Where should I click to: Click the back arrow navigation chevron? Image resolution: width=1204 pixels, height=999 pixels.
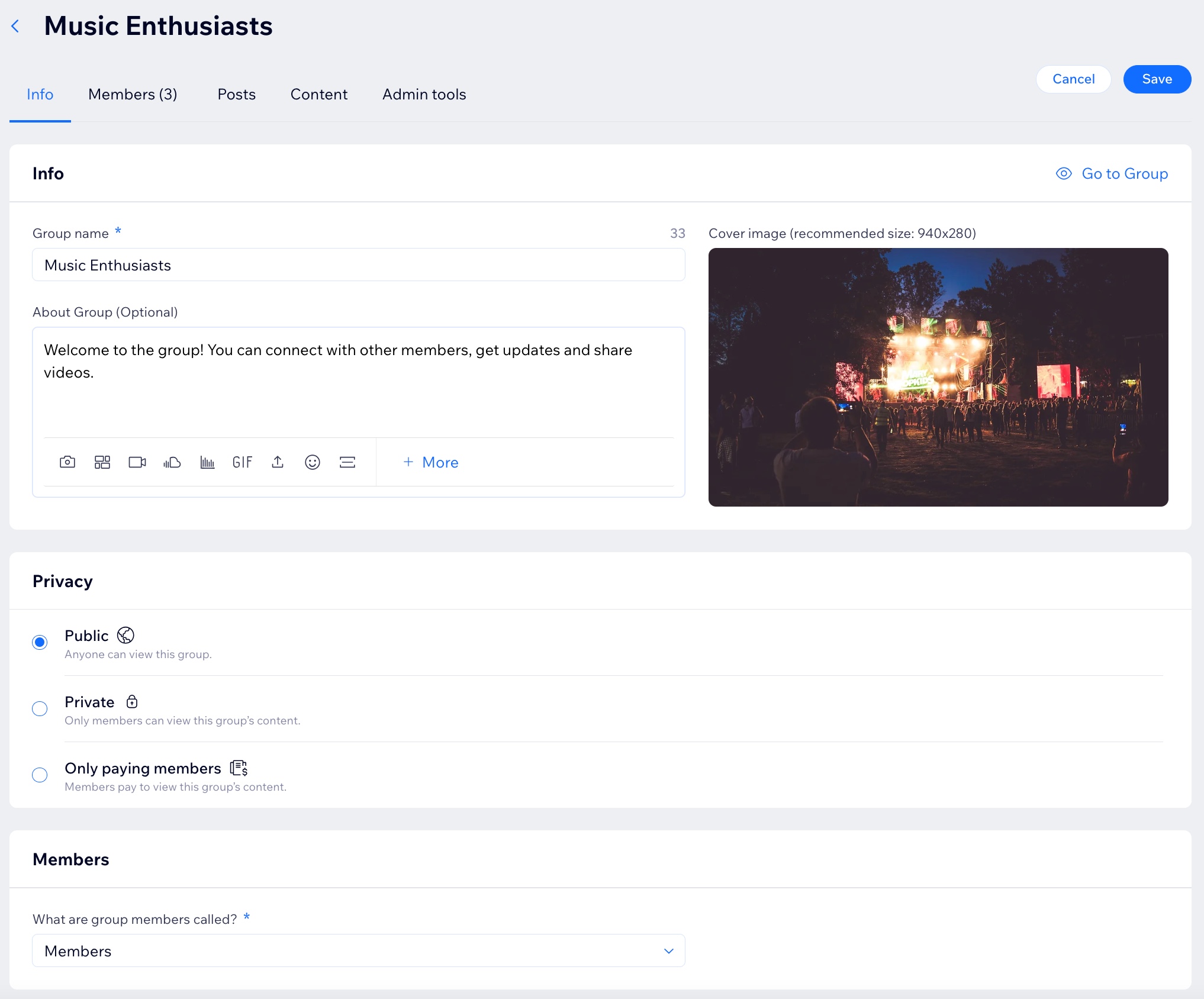[16, 25]
